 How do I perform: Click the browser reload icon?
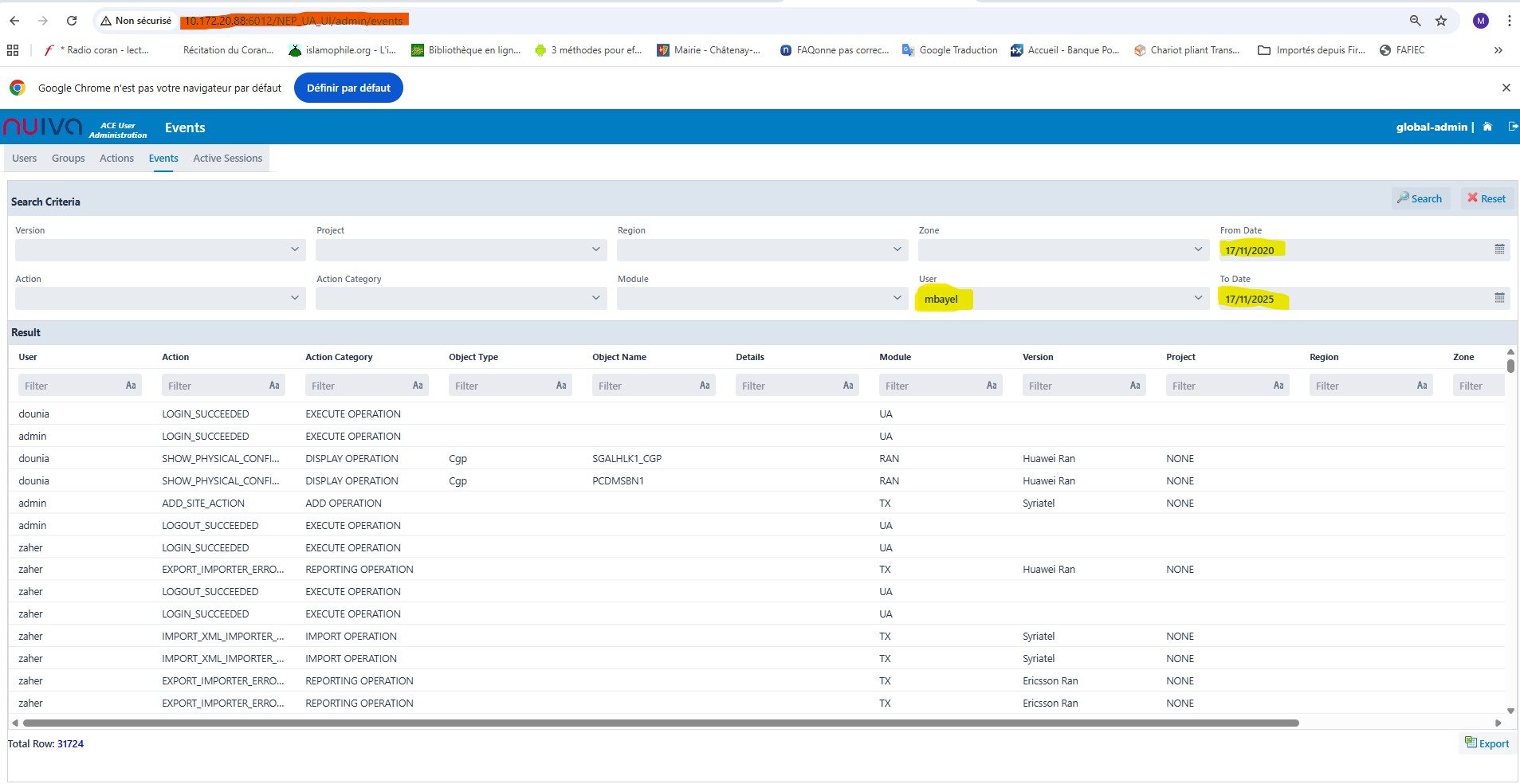point(72,21)
